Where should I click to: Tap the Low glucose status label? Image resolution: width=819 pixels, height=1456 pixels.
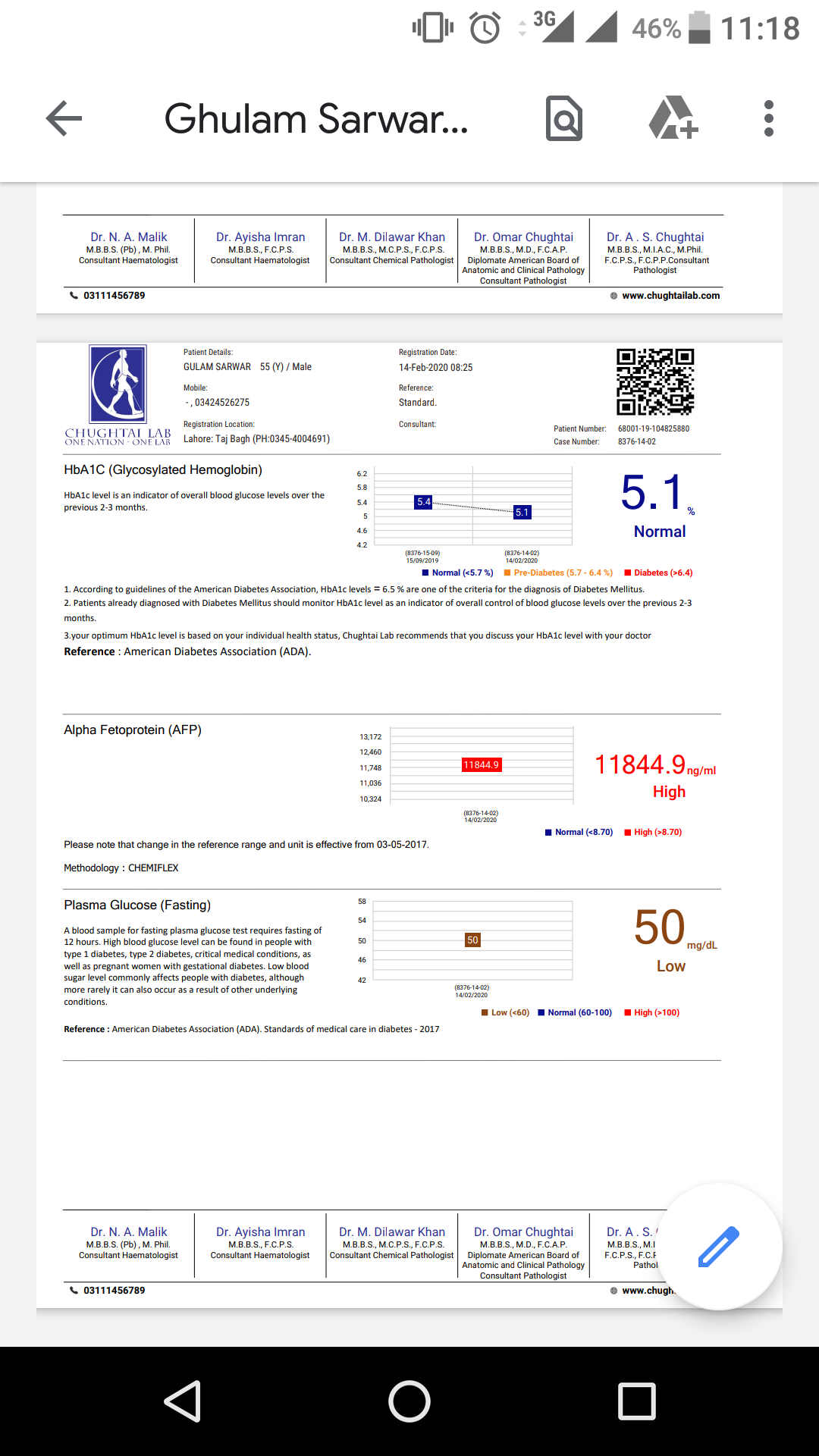click(671, 966)
